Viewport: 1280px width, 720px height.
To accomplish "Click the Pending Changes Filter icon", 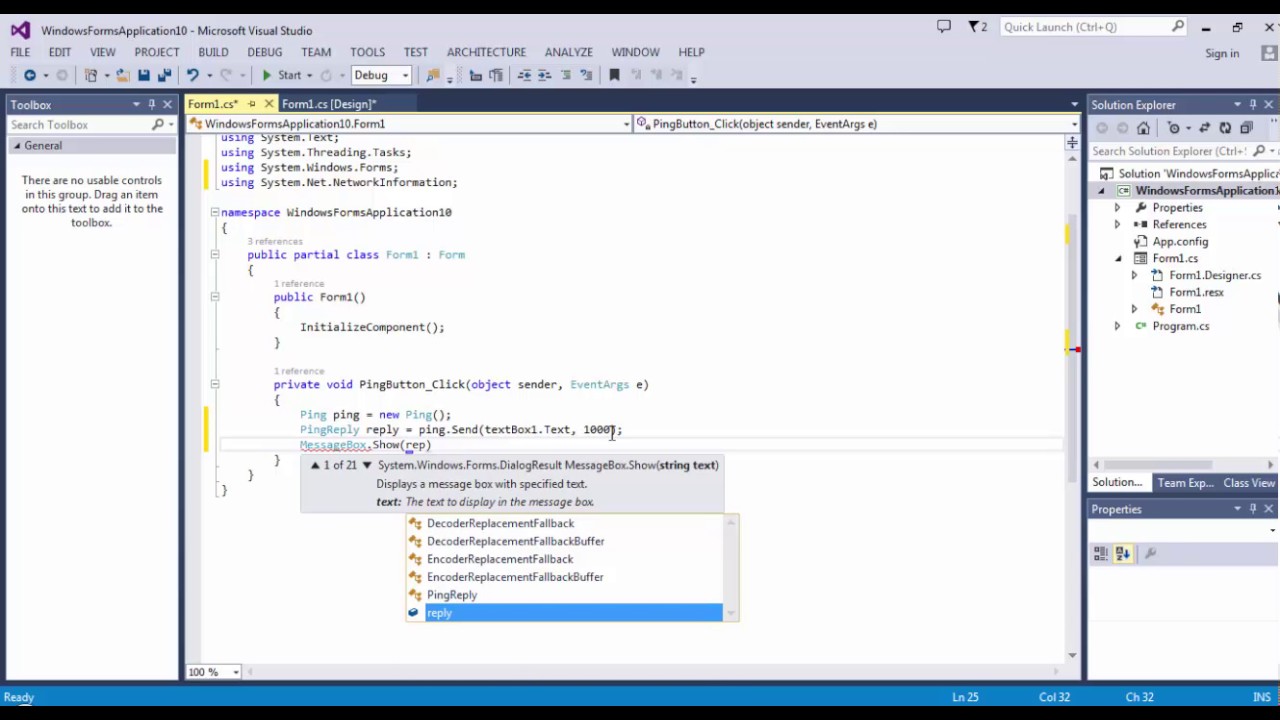I will (x=1174, y=128).
